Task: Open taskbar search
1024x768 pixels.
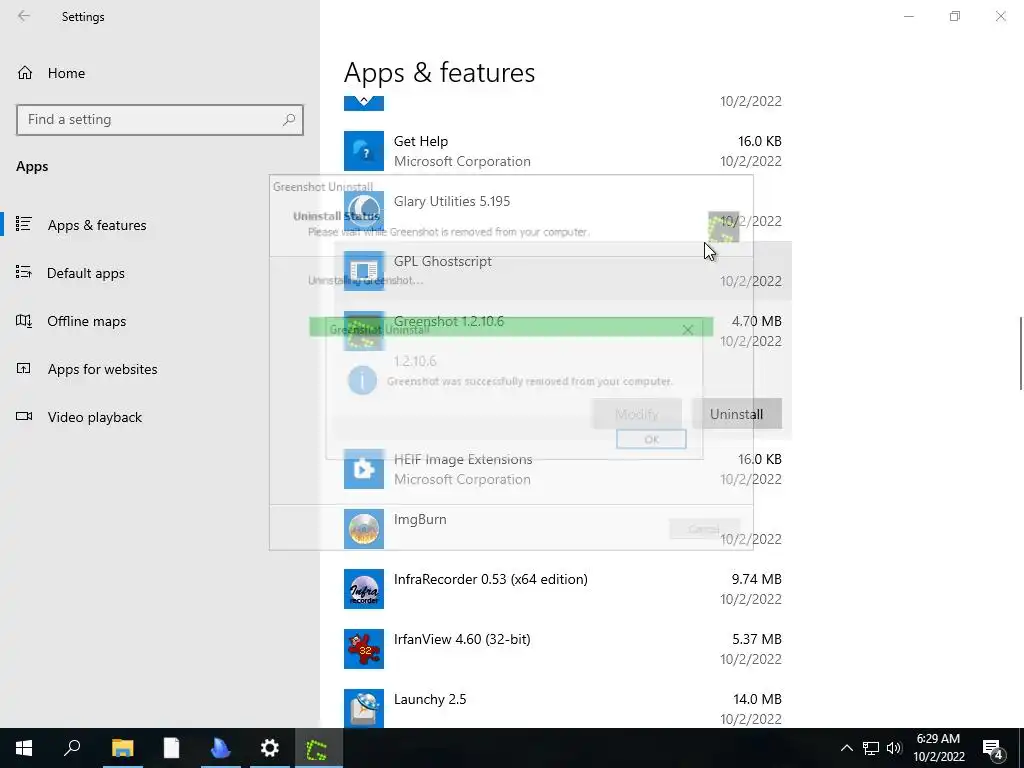Action: tap(72, 748)
